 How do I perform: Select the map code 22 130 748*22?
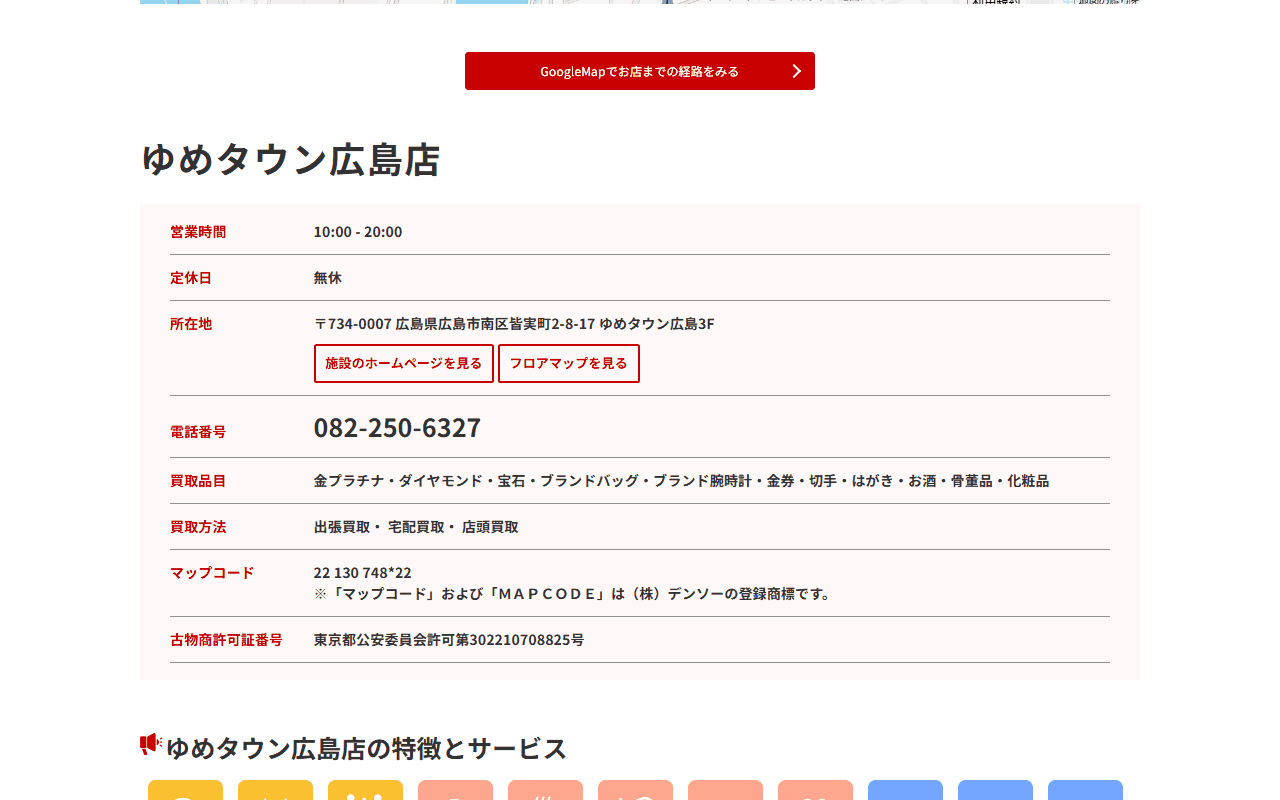[363, 573]
